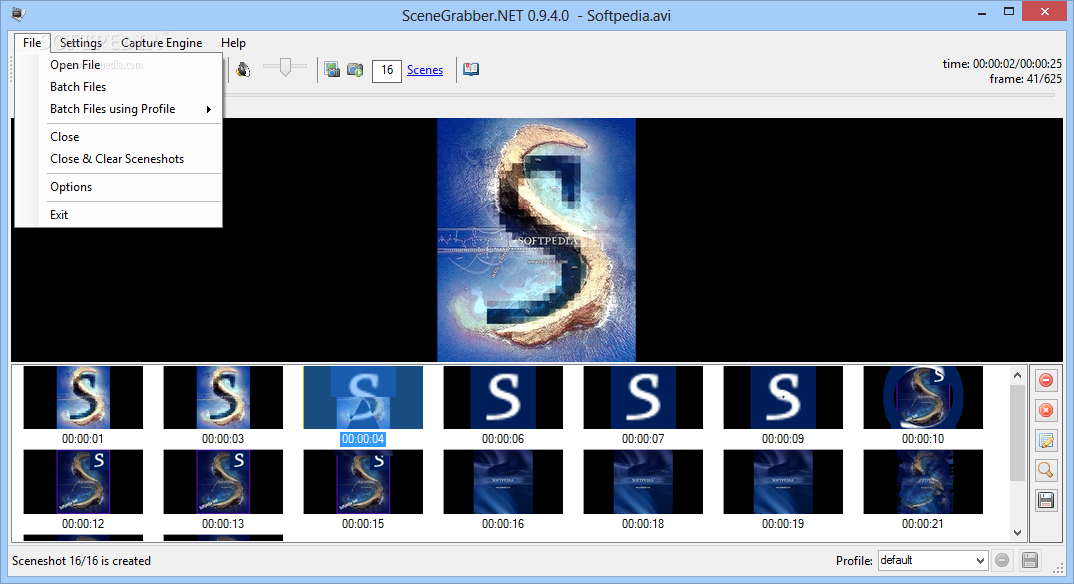Select the 00:00:12 sceneshot thumbnail
Screen dimensions: 1074x584
tap(83, 481)
